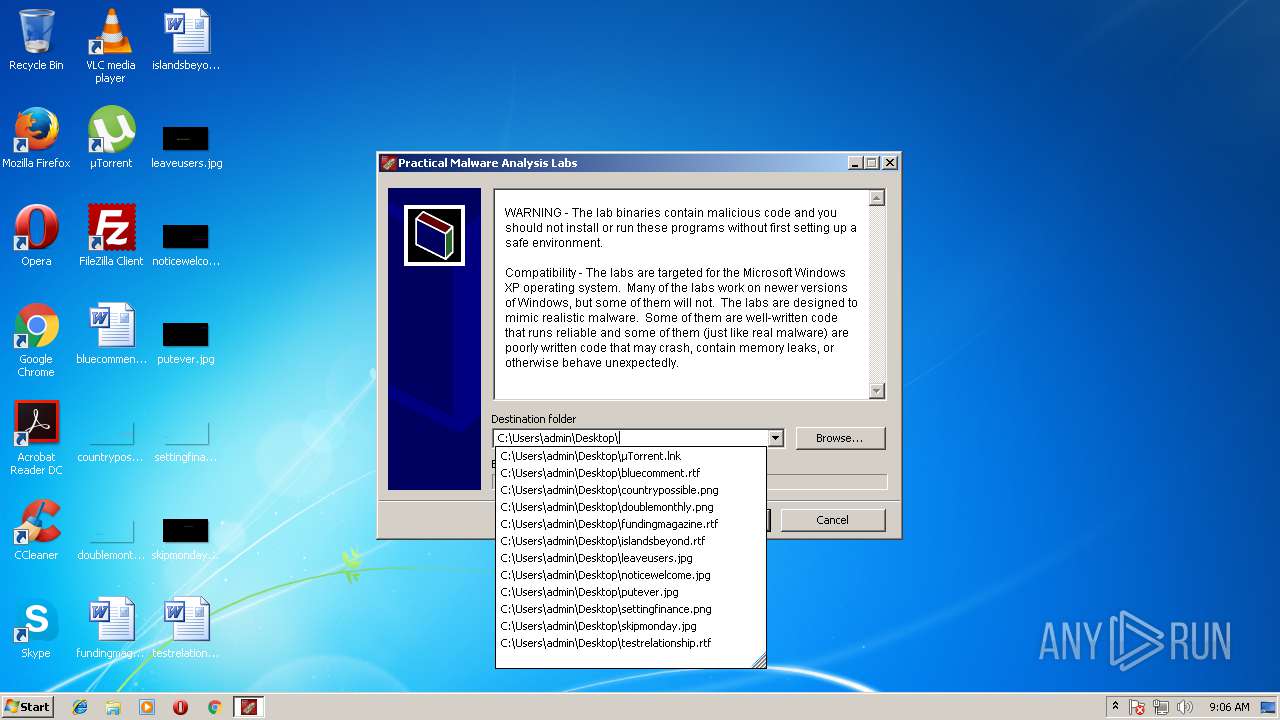Click the installer logo box image

point(434,236)
